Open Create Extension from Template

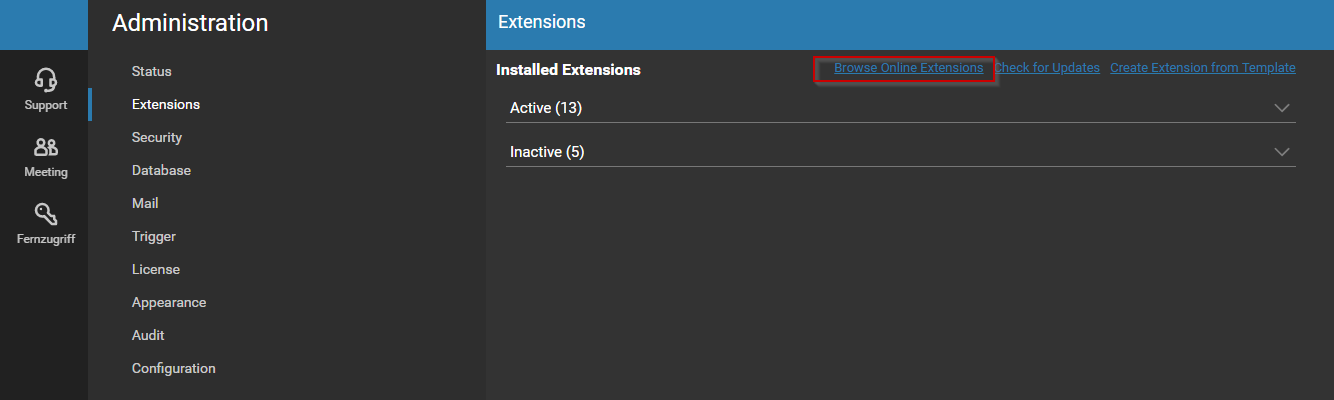(x=1202, y=68)
